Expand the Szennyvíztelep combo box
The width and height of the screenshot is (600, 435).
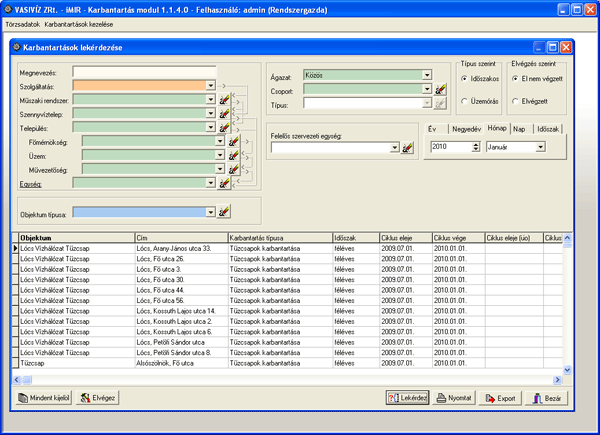(x=210, y=113)
